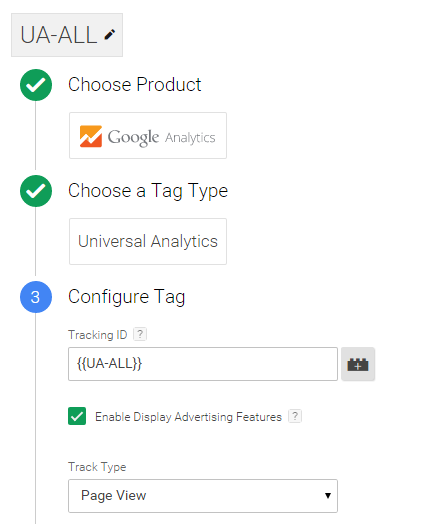The image size is (426, 524).
Task: Click the orange Google Analytics logo icon
Action: (x=91, y=136)
